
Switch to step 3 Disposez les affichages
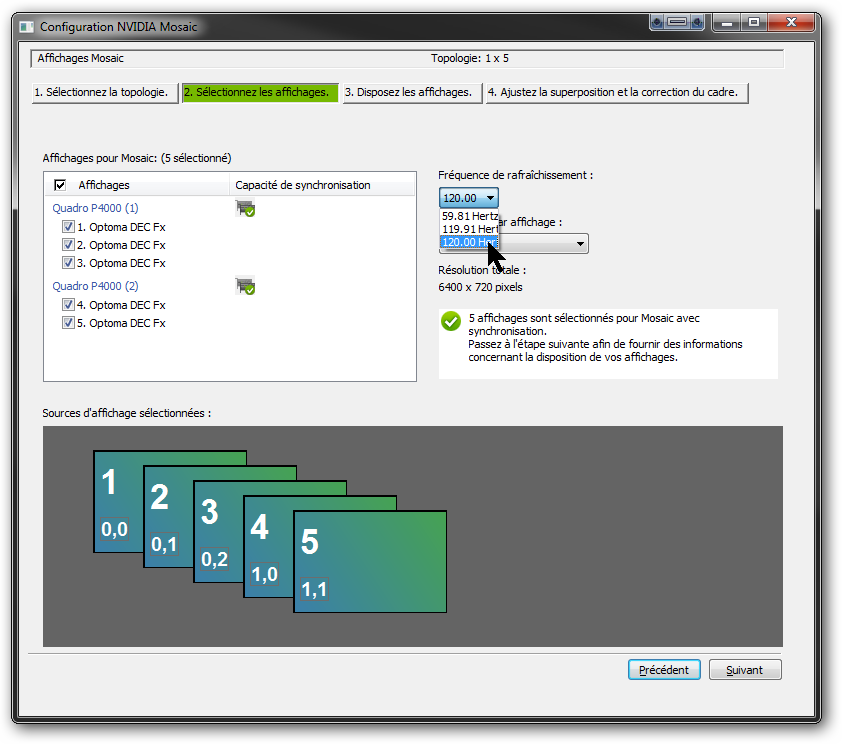pos(410,93)
